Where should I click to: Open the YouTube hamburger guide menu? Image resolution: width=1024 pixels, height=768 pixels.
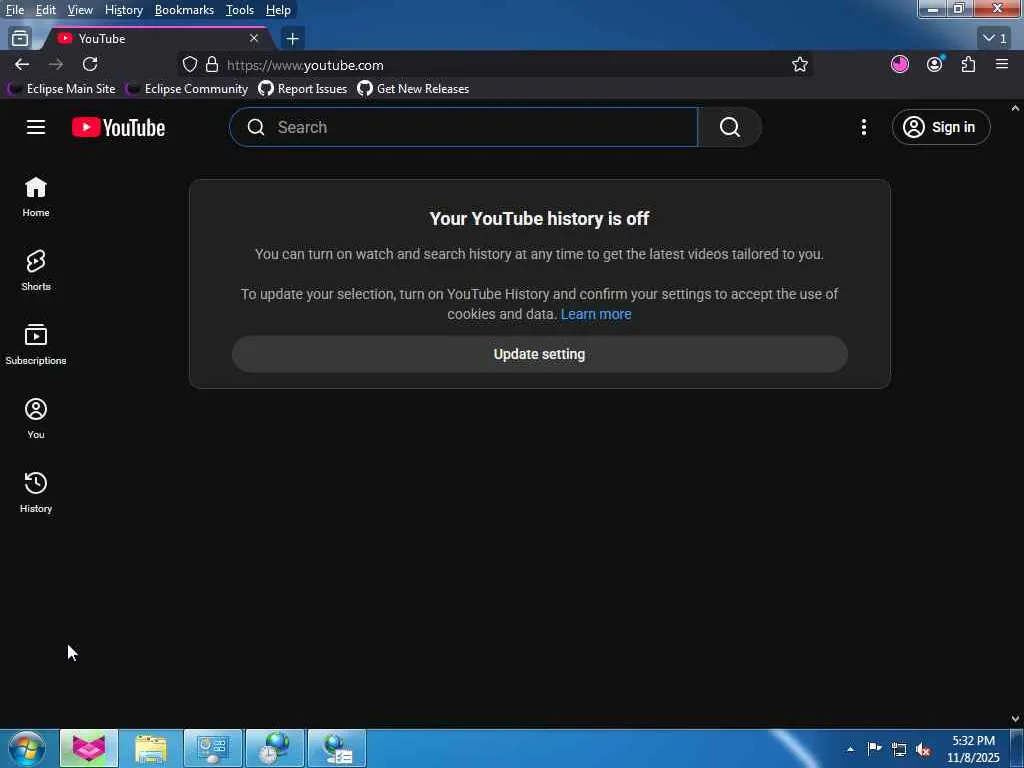(36, 127)
